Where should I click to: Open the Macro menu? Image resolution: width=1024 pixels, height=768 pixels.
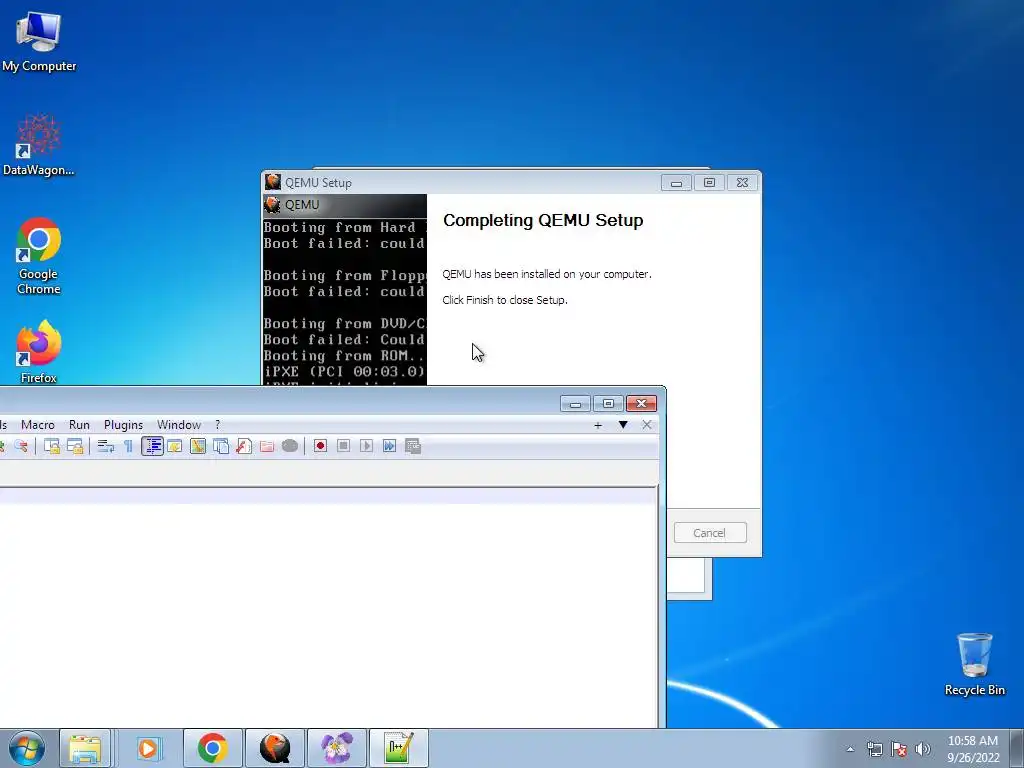click(38, 425)
